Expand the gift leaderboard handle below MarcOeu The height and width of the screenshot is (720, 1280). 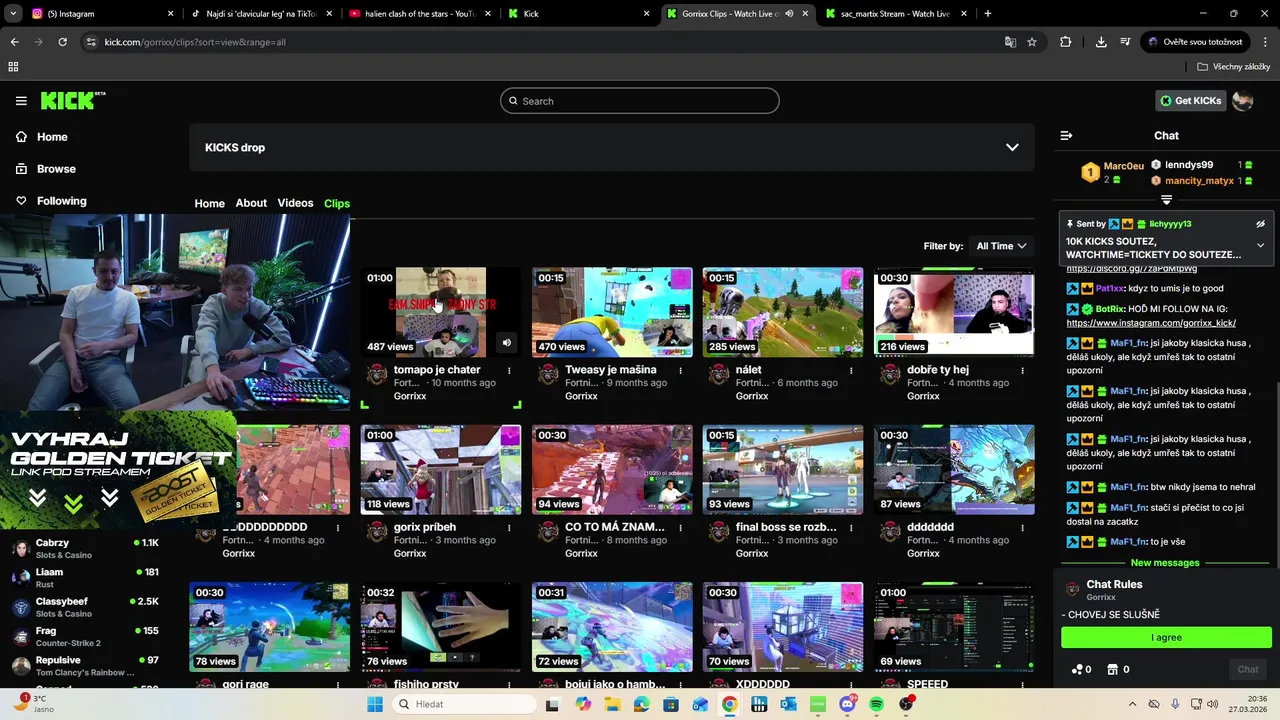point(1166,200)
